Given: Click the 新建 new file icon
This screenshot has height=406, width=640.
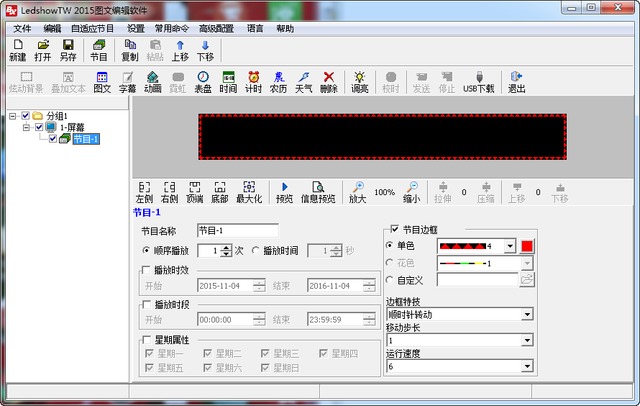Looking at the screenshot, I should pos(18,50).
